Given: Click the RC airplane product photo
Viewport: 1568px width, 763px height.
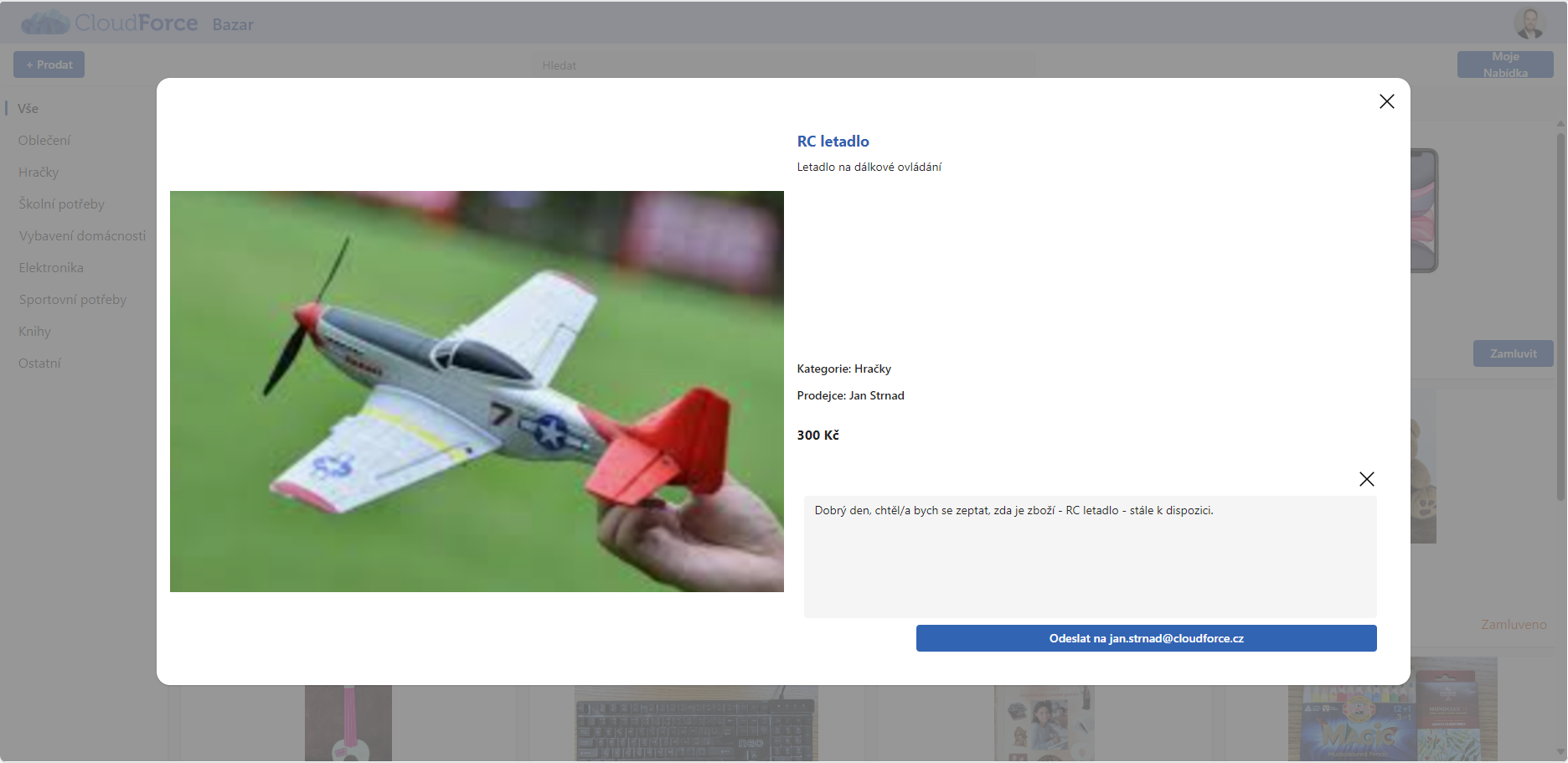Looking at the screenshot, I should coord(477,391).
